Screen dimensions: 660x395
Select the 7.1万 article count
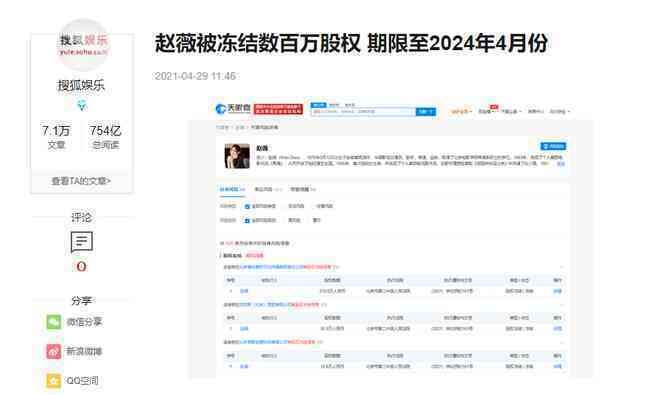(x=56, y=131)
